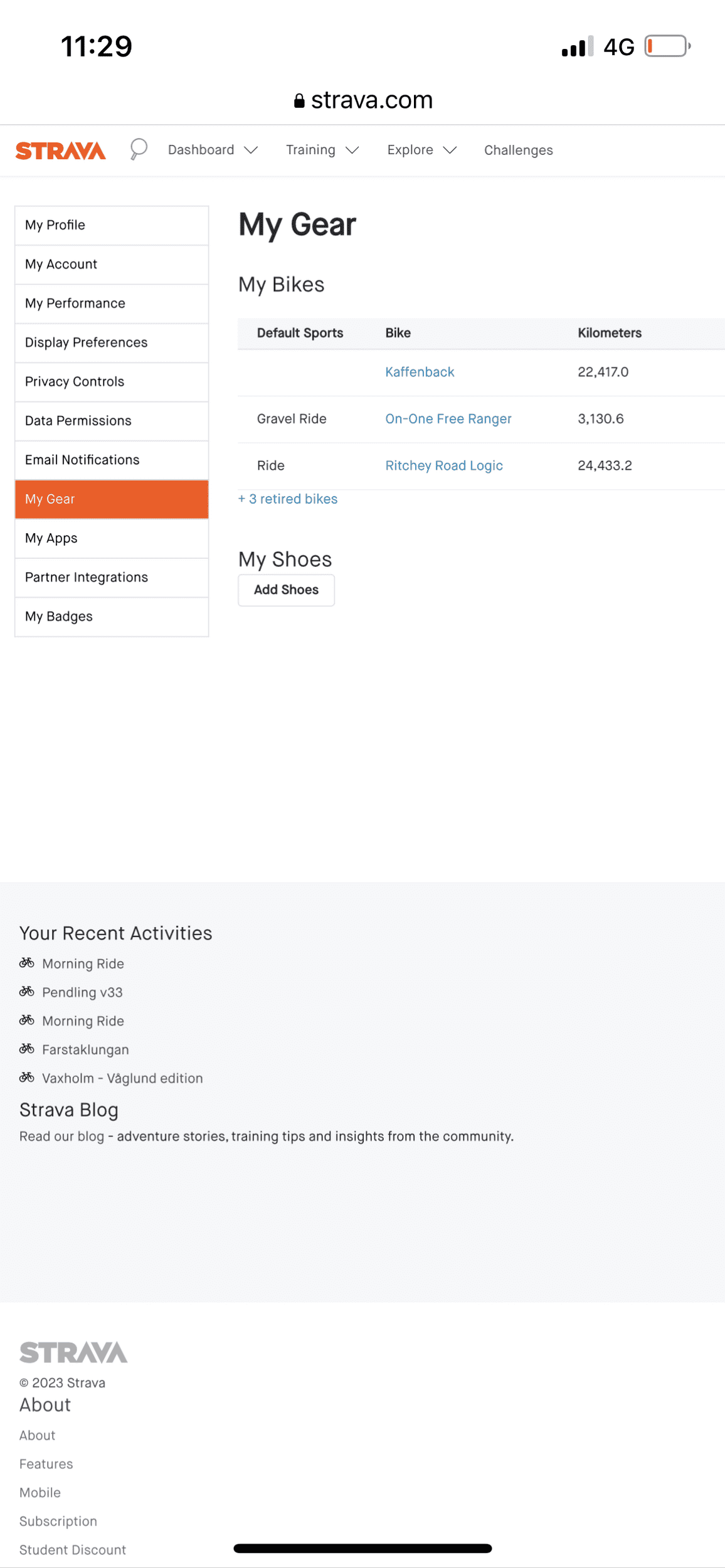Expand the Explore dropdown menu
Screen dimensions: 725x1568
(421, 150)
